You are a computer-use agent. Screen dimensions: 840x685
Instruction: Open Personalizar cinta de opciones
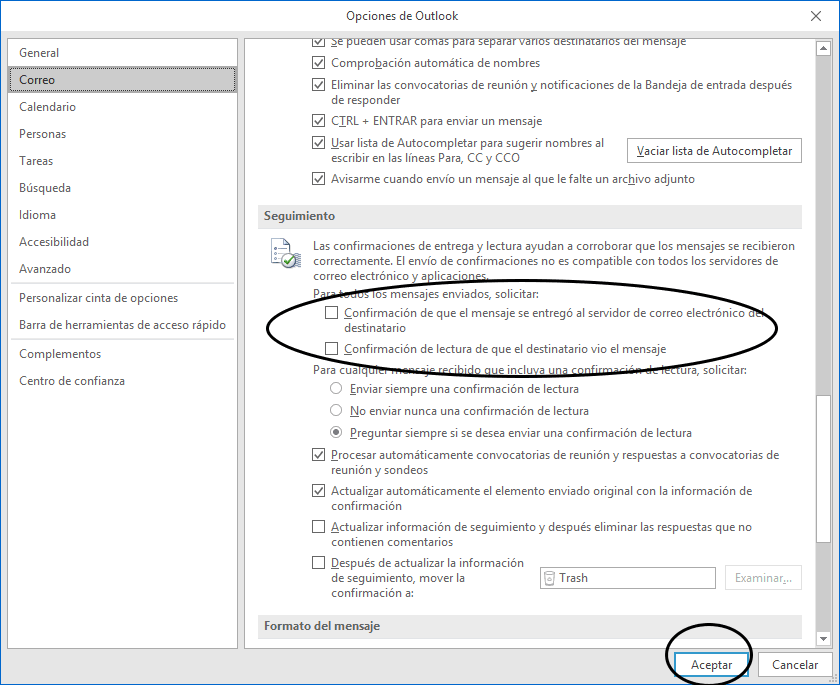122,298
